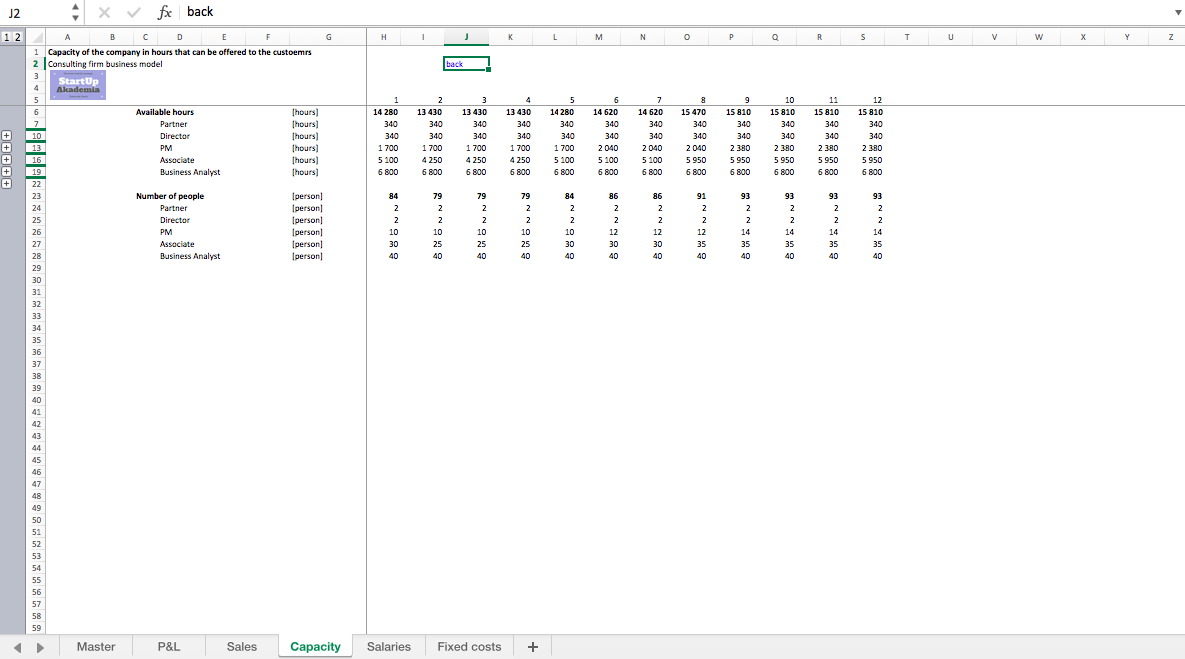Click the plus icon to add a new sheet
1185x659 pixels.
point(532,646)
